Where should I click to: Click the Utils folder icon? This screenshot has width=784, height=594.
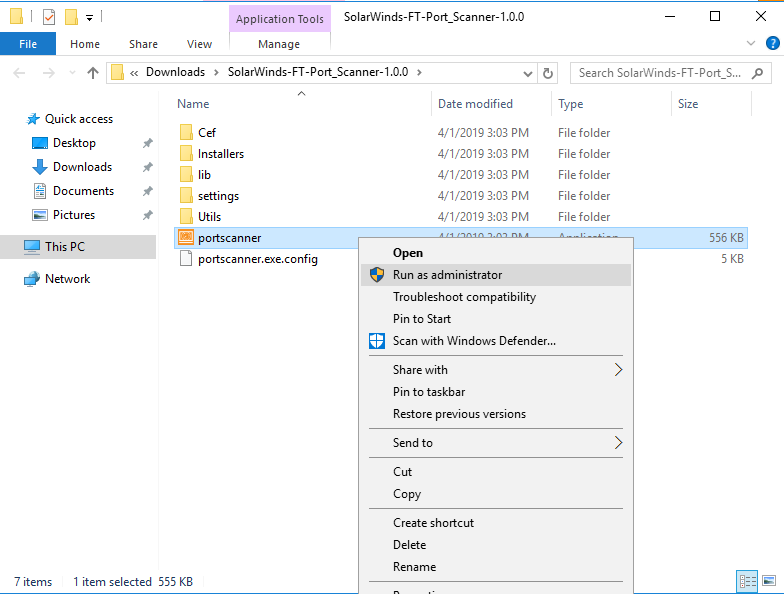tap(186, 216)
